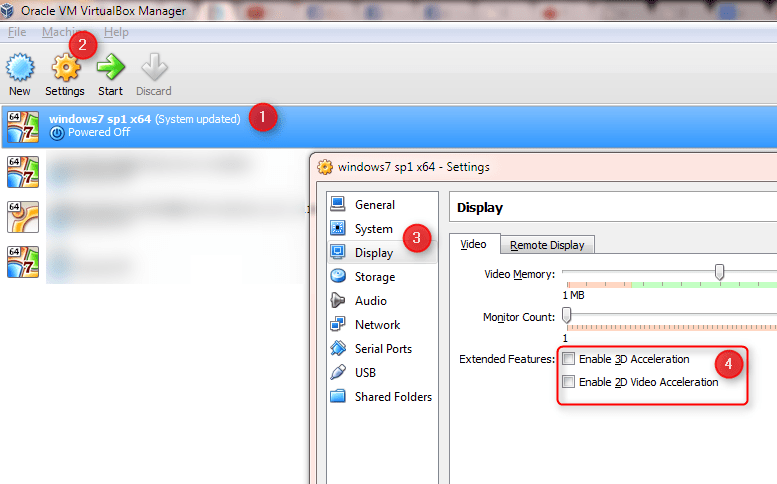Click the Extended Features label
Image resolution: width=777 pixels, height=484 pixels.
pyautogui.click(x=507, y=359)
